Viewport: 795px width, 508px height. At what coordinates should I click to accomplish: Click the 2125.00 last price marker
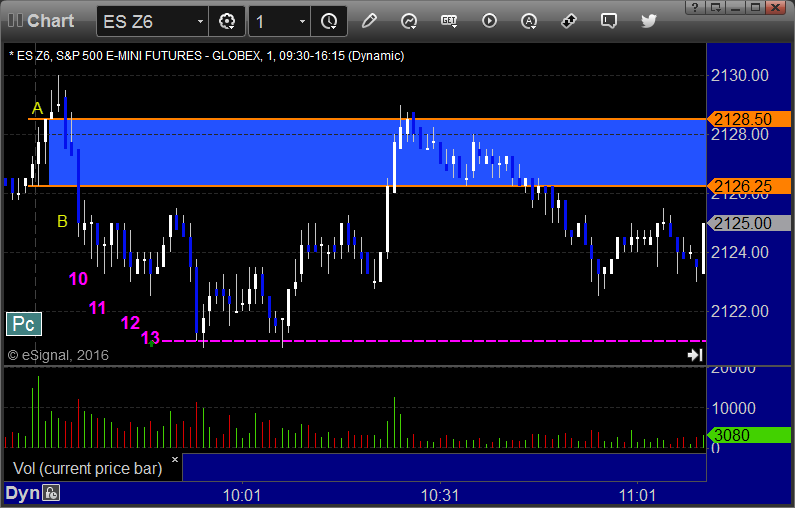[x=749, y=223]
